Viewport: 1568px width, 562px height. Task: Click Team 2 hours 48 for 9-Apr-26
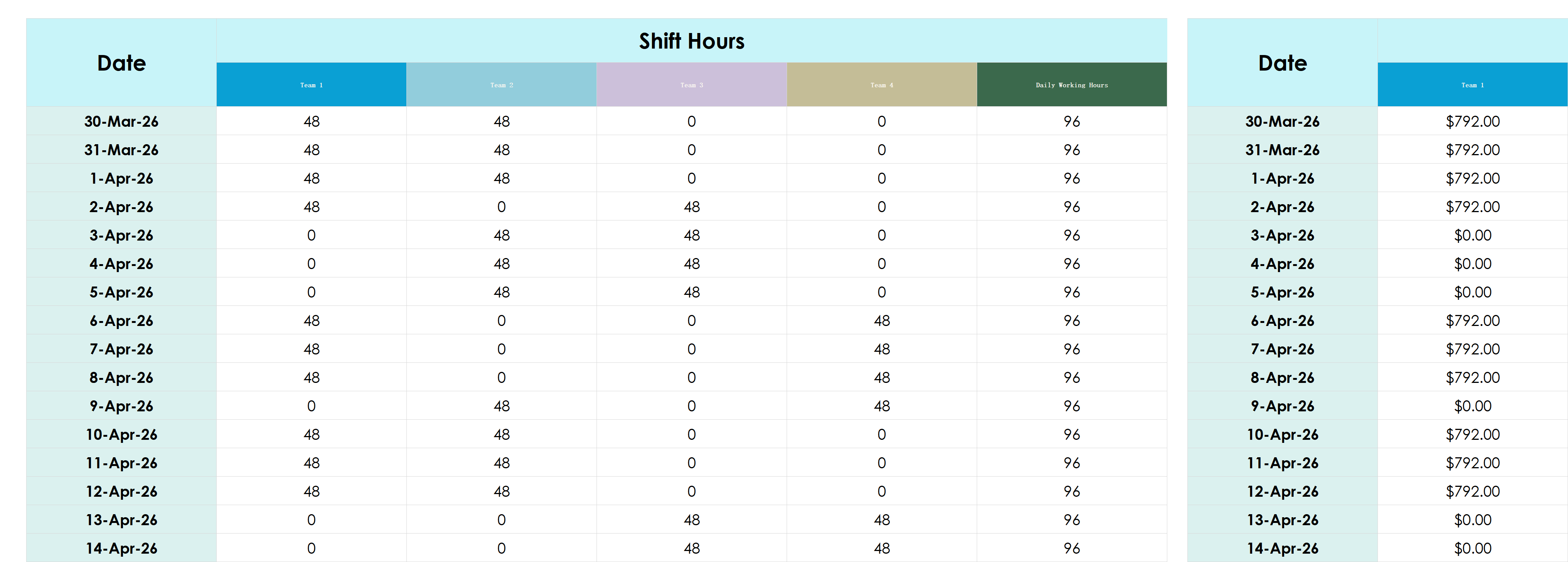click(x=502, y=406)
